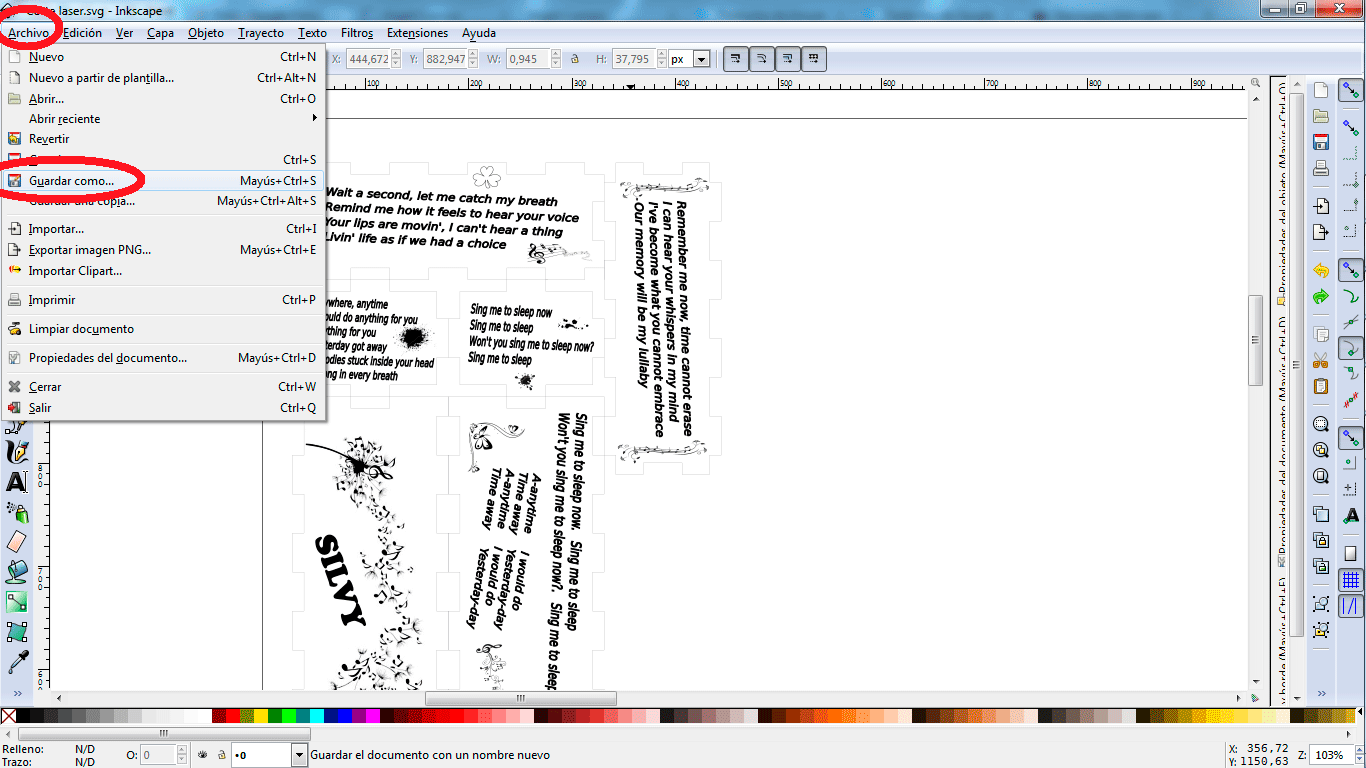Image resolution: width=1366 pixels, height=768 pixels.
Task: Select the Eraser tool
Action: (x=17, y=541)
